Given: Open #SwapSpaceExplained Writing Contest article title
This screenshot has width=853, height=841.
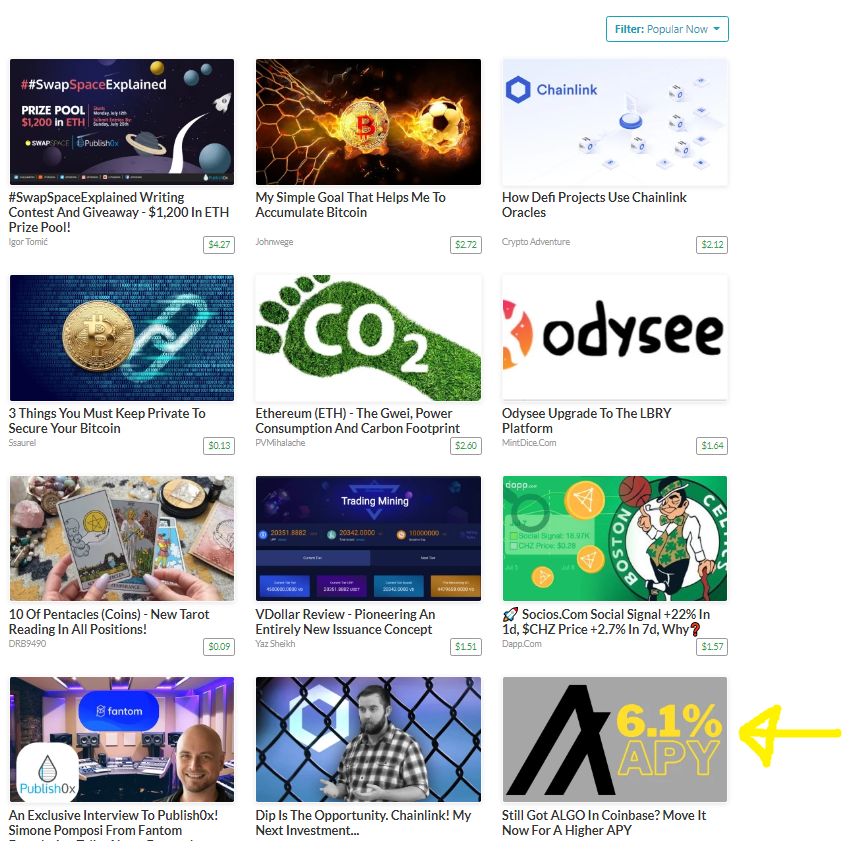Looking at the screenshot, I should tap(119, 212).
